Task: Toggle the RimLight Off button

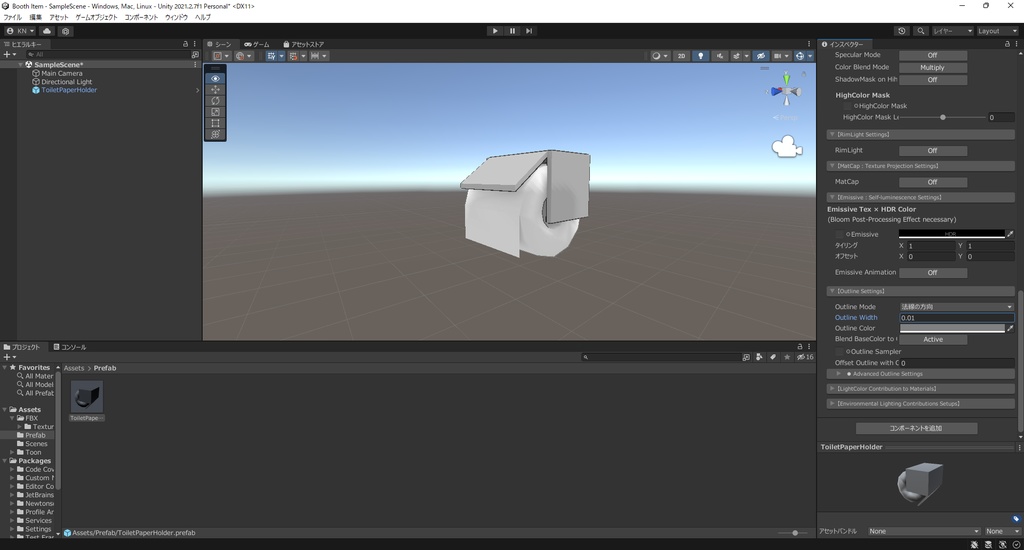Action: (x=933, y=150)
